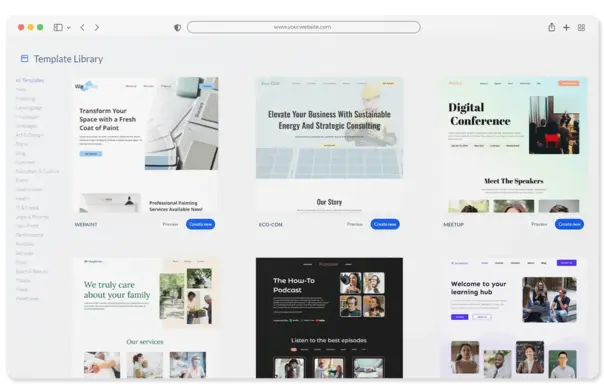Click the WEPAINT template name

(86, 224)
